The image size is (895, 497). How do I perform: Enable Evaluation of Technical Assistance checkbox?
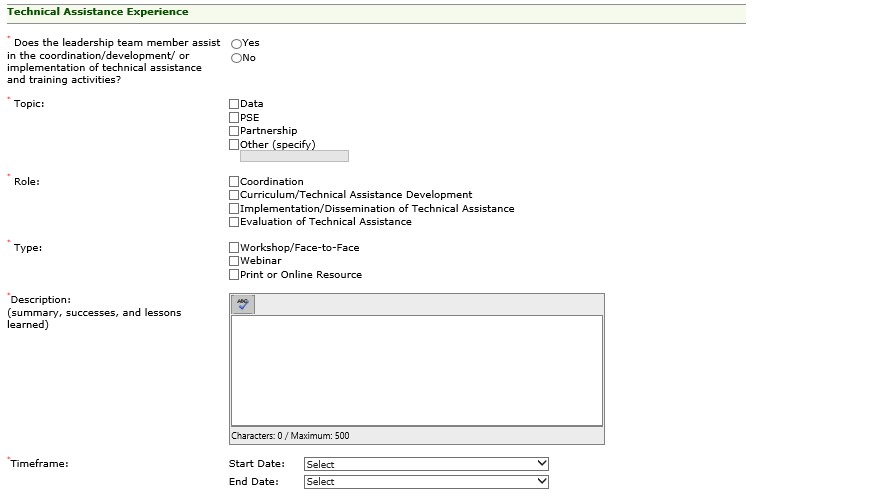coord(234,222)
